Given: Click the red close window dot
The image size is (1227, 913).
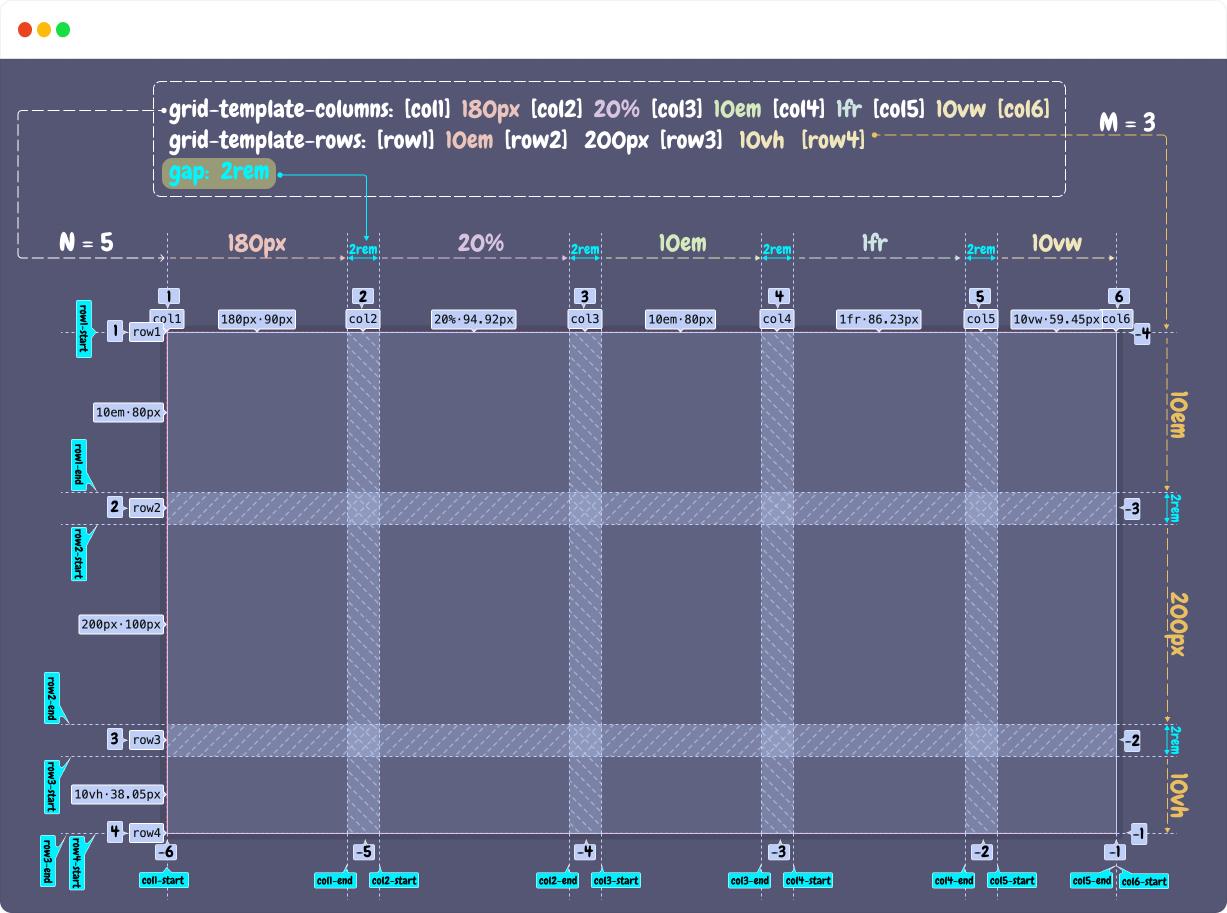Looking at the screenshot, I should 25,30.
